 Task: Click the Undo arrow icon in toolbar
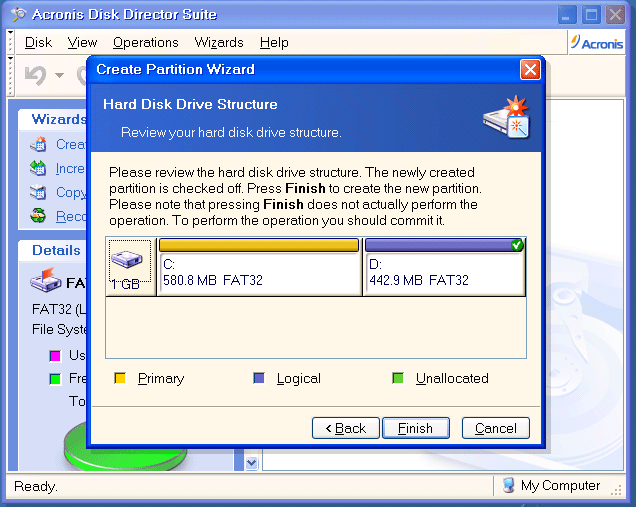(35, 75)
